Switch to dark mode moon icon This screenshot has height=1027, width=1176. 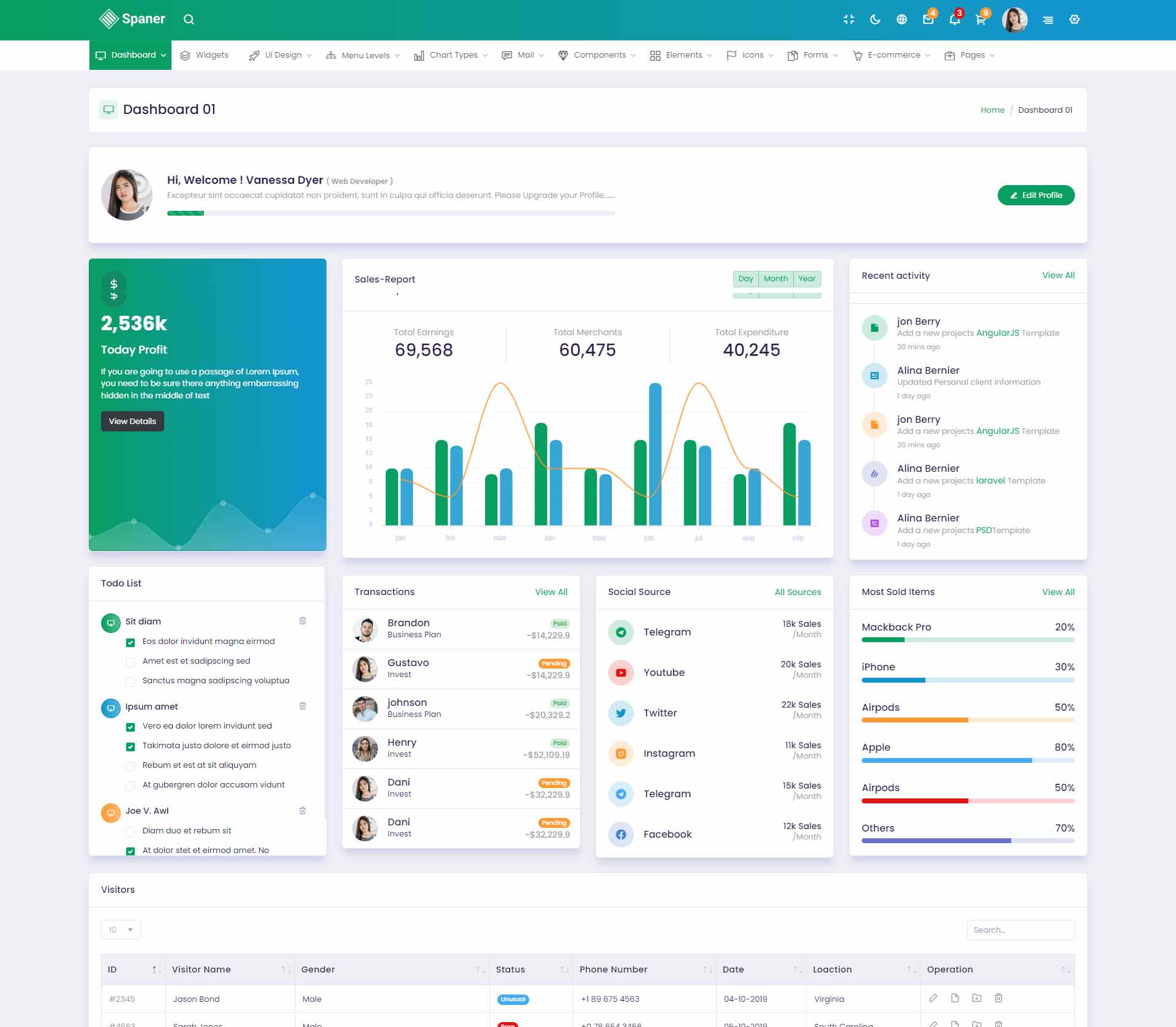pyautogui.click(x=875, y=20)
